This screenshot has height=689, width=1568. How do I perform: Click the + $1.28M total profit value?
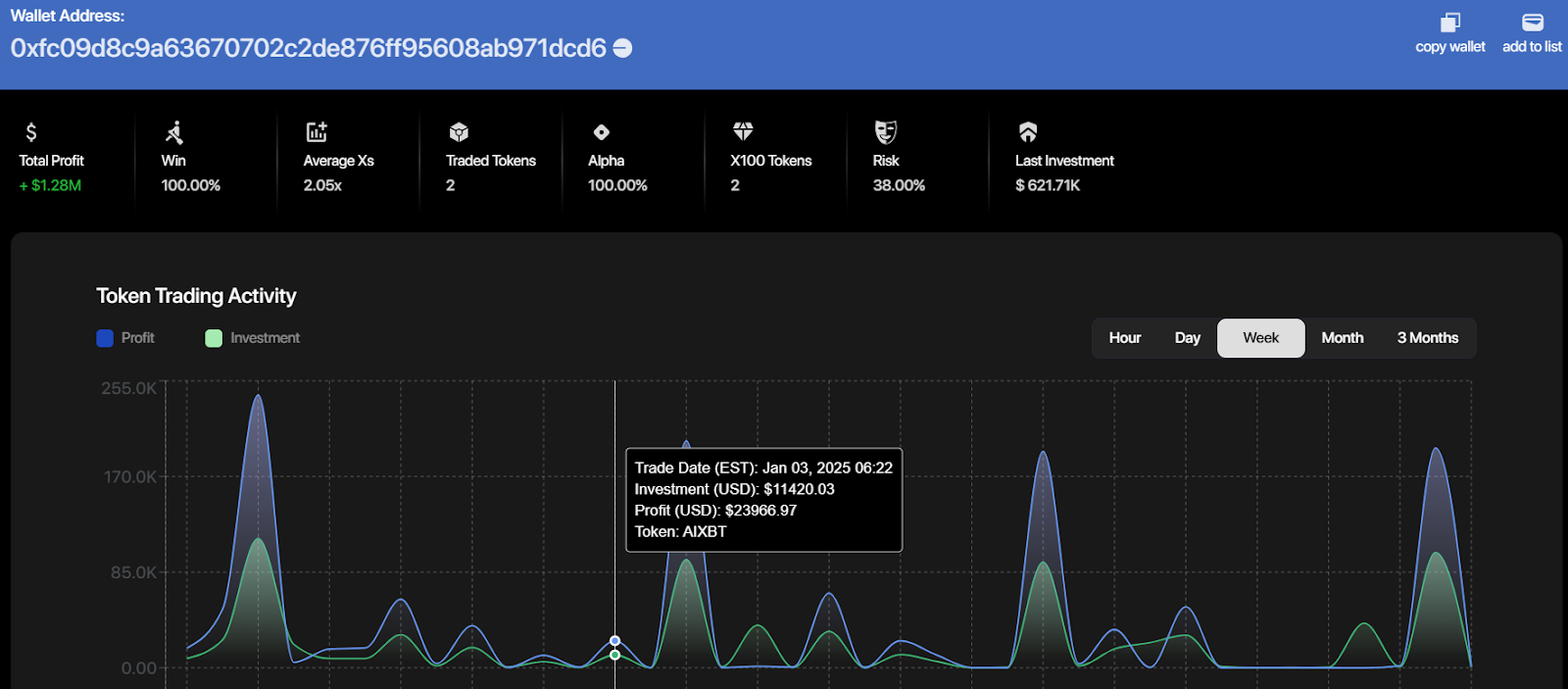coord(50,185)
